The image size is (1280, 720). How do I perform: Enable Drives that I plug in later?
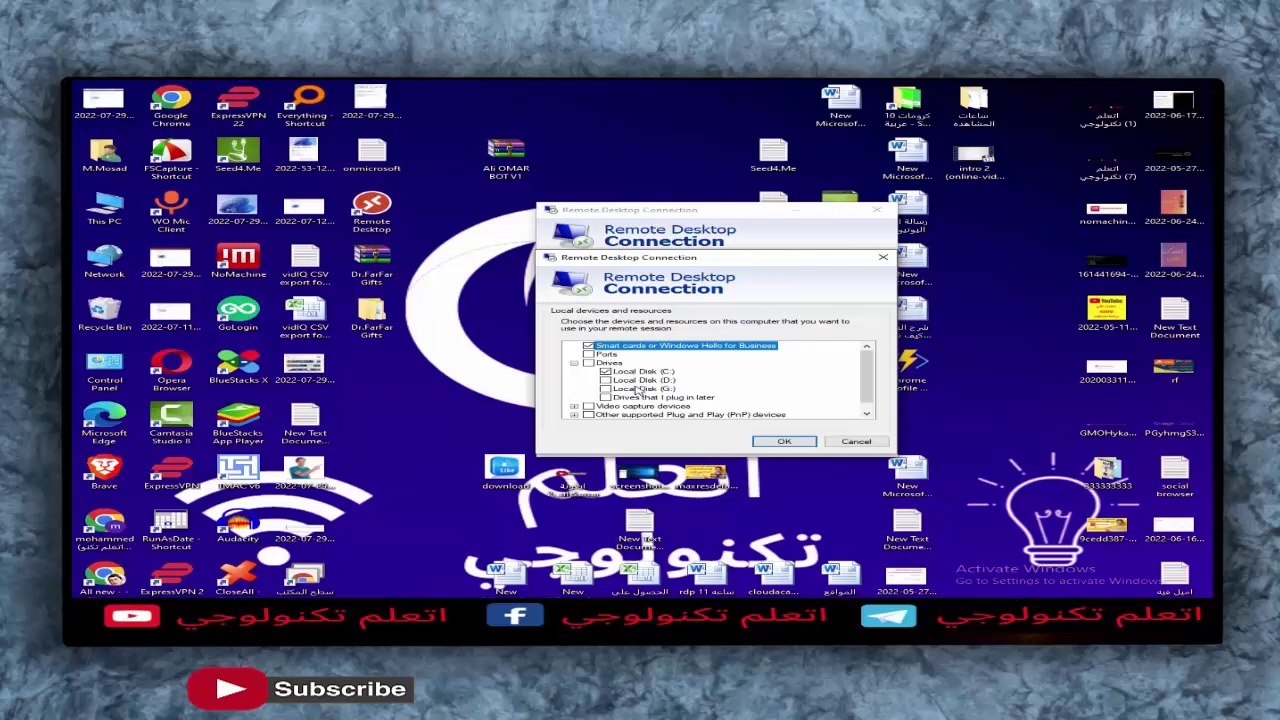tap(605, 397)
